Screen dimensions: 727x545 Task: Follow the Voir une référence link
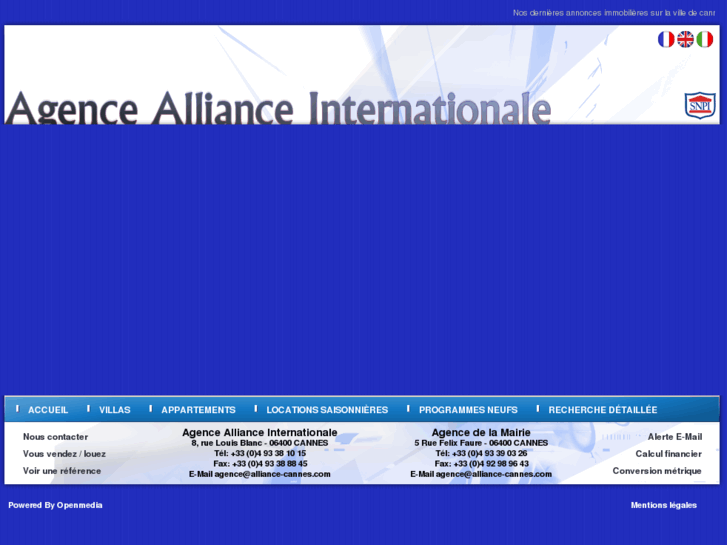62,471
